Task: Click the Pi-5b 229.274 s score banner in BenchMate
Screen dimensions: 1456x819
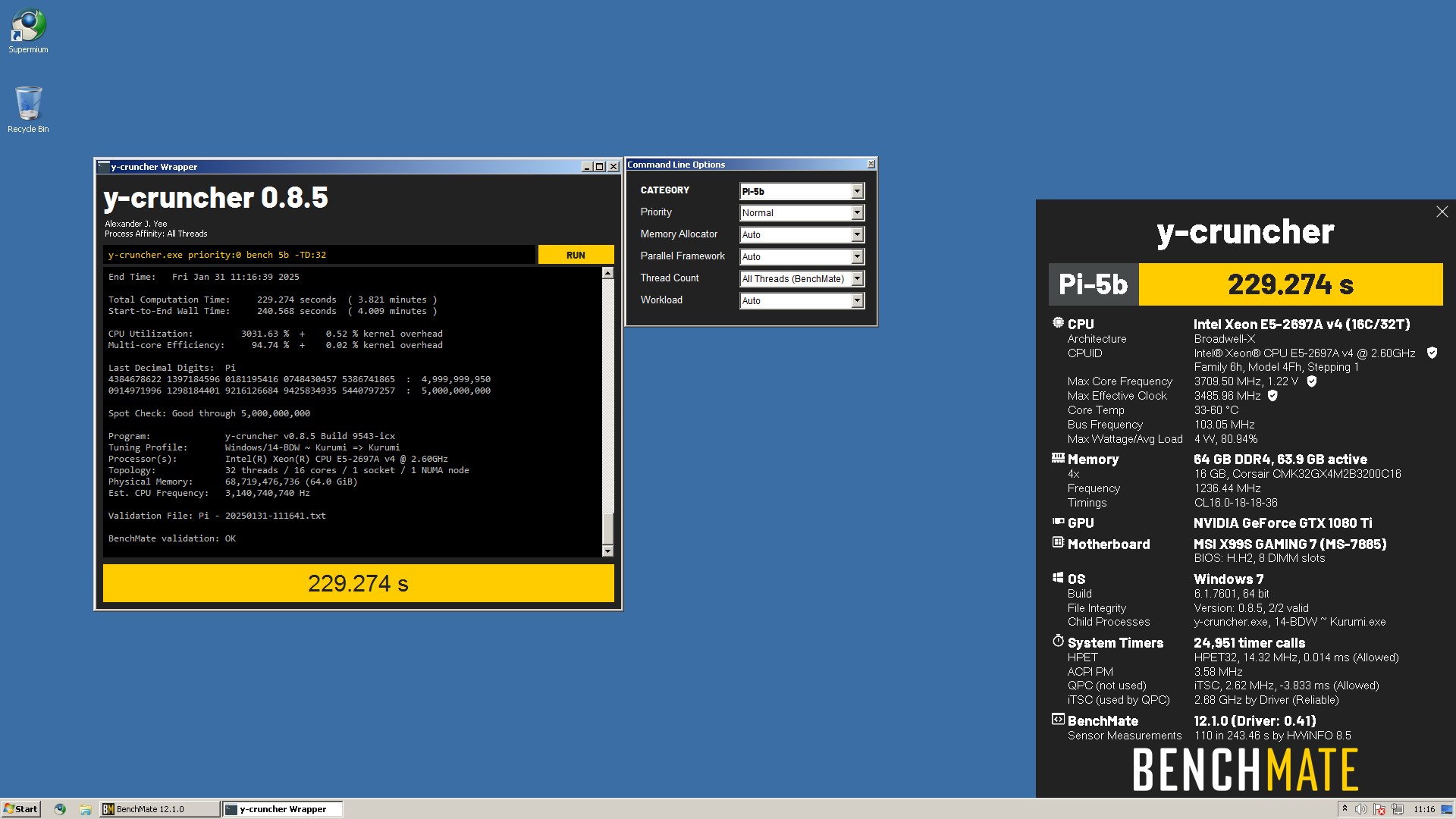Action: [1245, 284]
